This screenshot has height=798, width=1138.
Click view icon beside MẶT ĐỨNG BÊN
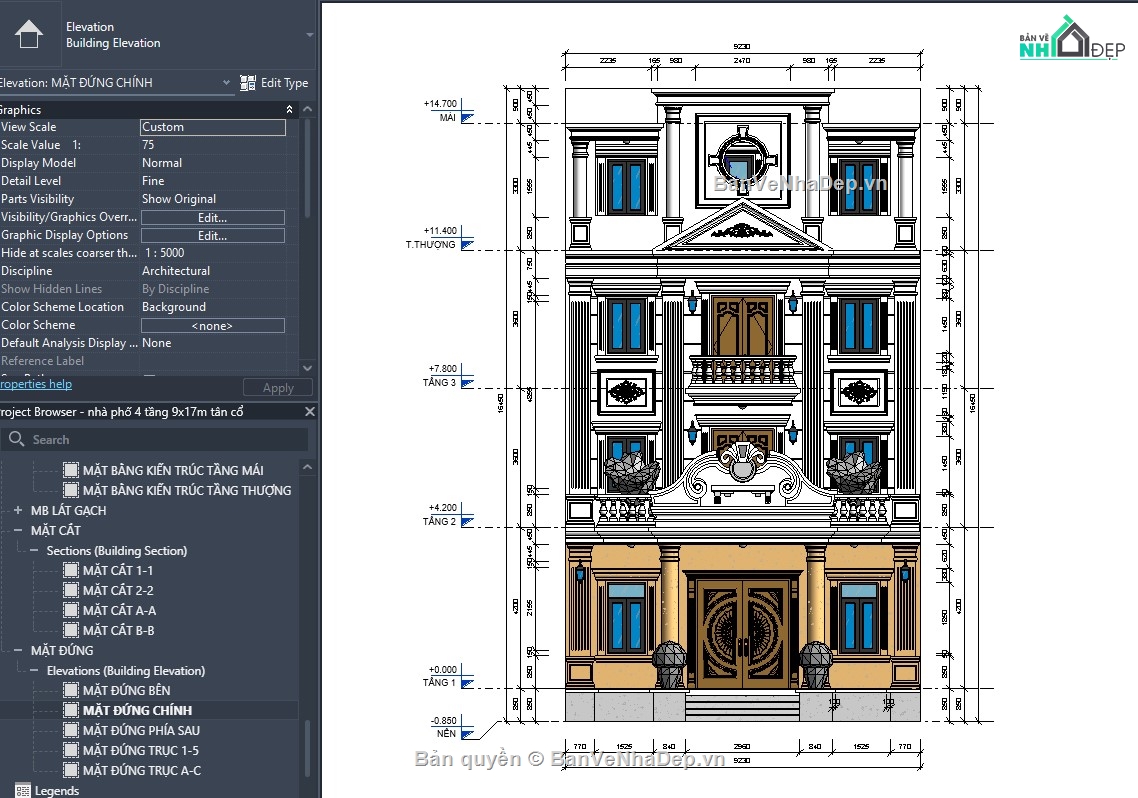[71, 691]
